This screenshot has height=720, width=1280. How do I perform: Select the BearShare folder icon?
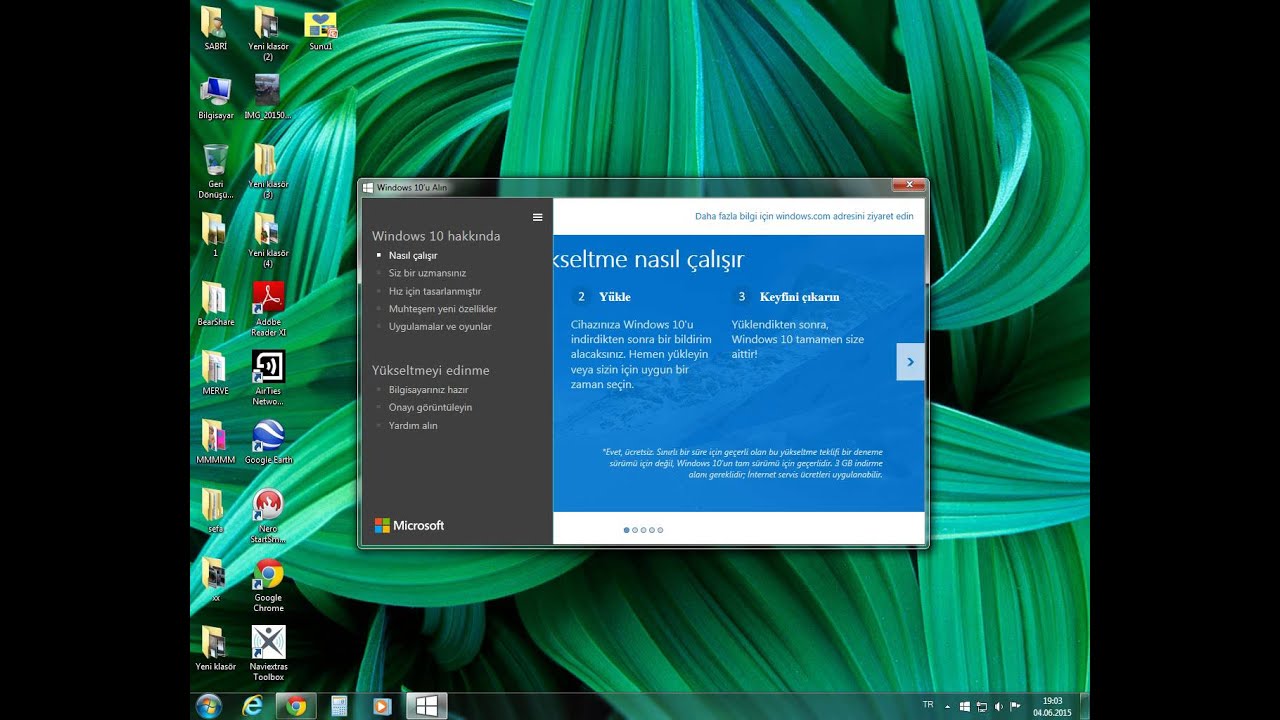tap(215, 305)
